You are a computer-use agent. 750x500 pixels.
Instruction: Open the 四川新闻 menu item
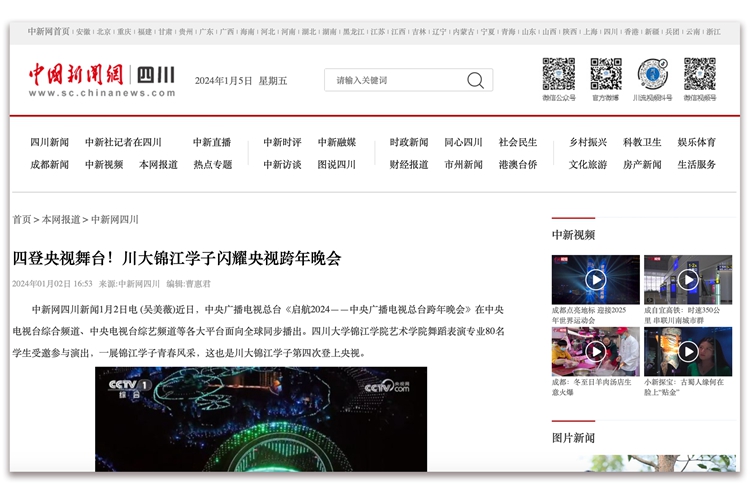pyautogui.click(x=50, y=142)
